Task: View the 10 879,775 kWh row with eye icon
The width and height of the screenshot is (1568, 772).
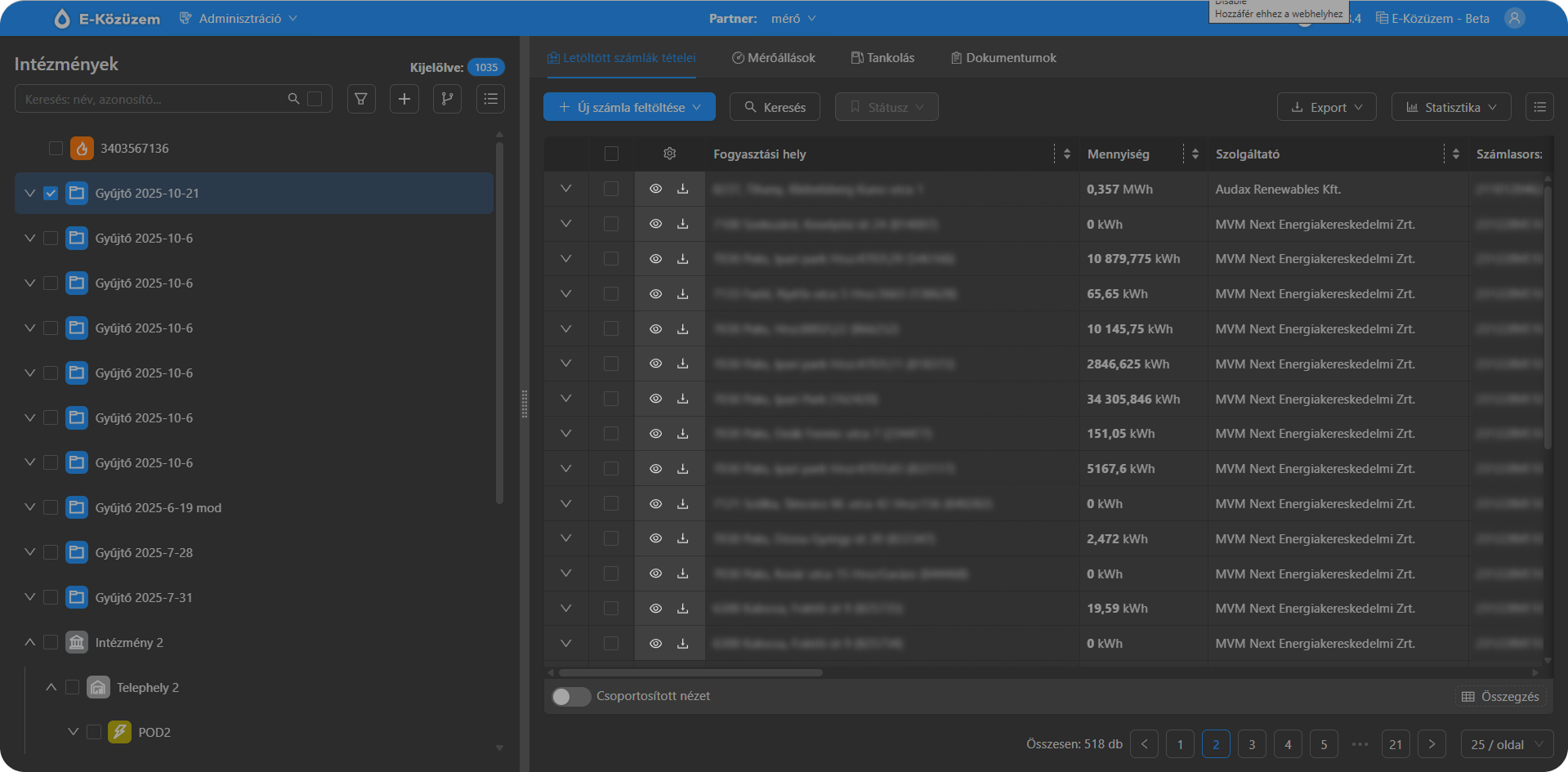Action: 655,259
